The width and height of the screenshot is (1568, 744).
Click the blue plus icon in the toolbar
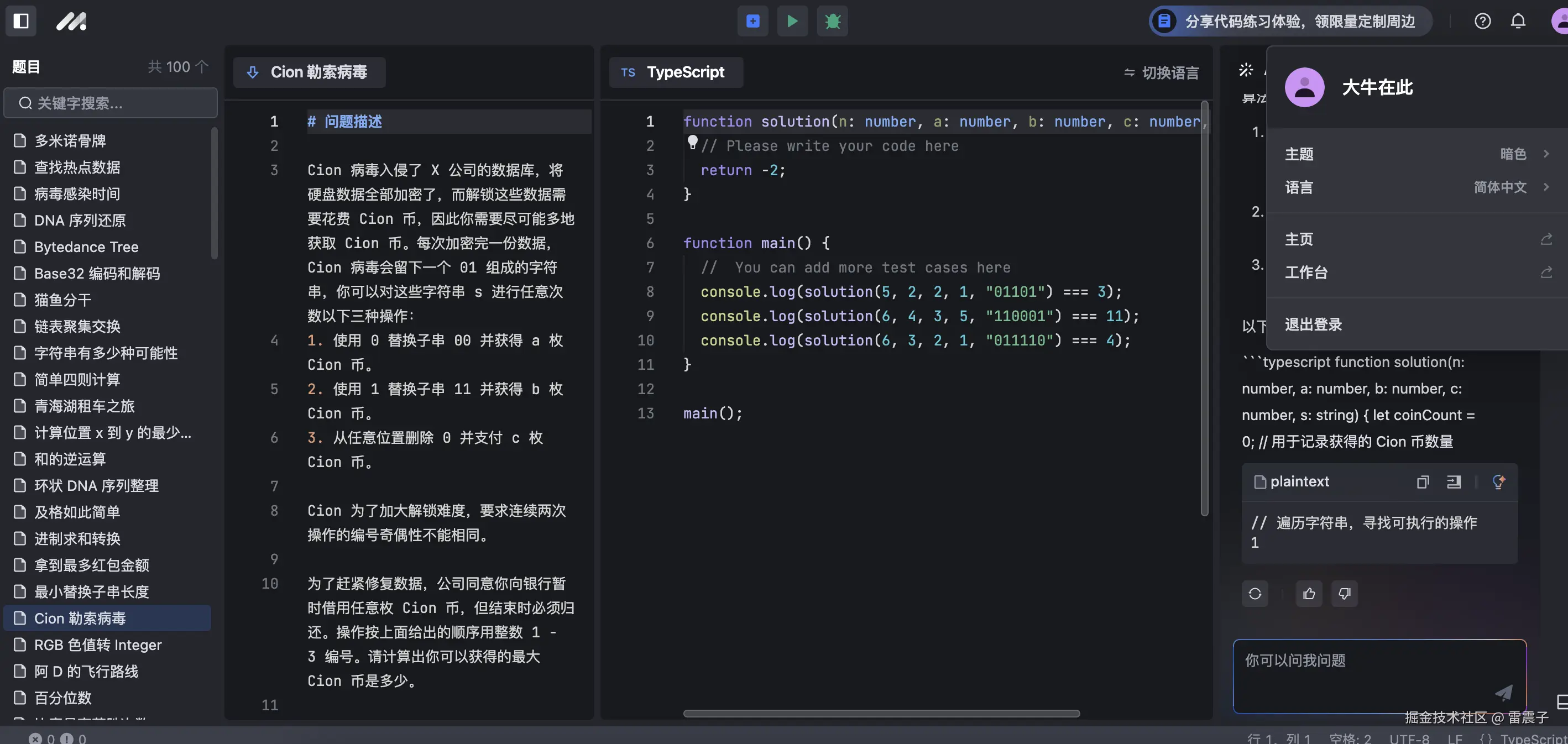point(752,22)
